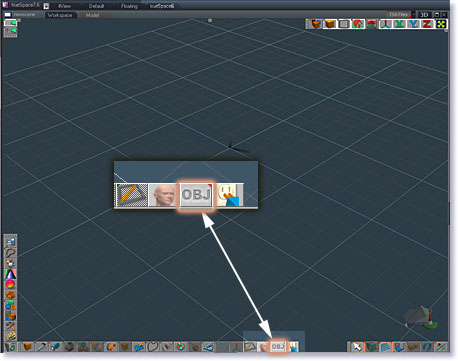Click the TS6 Files button
Image resolution: width=458 pixels, height=361 pixels.
398,15
